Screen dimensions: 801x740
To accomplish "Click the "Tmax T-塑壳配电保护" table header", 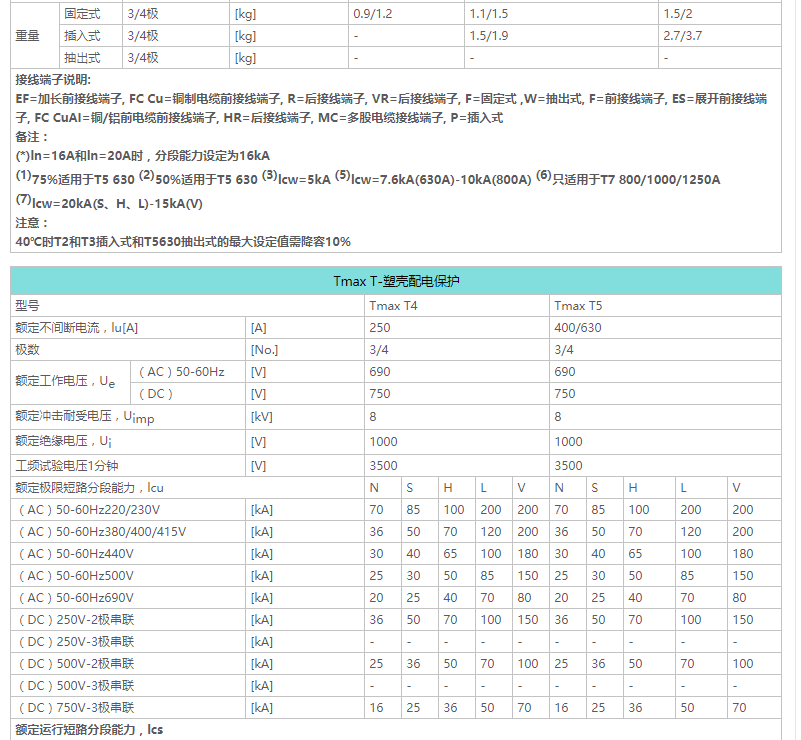I will 396,281.
